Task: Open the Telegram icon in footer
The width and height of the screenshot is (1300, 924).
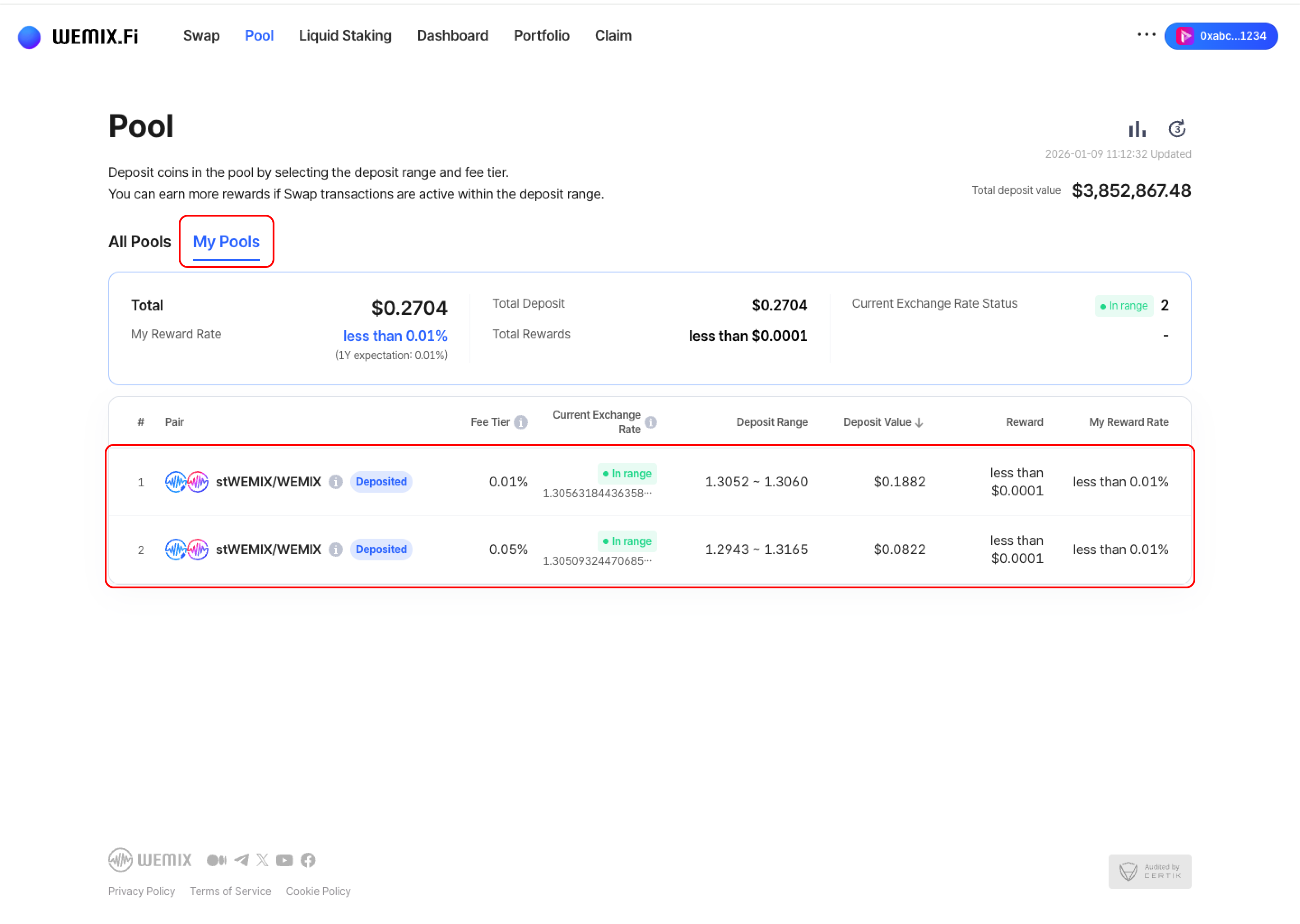Action: pos(241,859)
